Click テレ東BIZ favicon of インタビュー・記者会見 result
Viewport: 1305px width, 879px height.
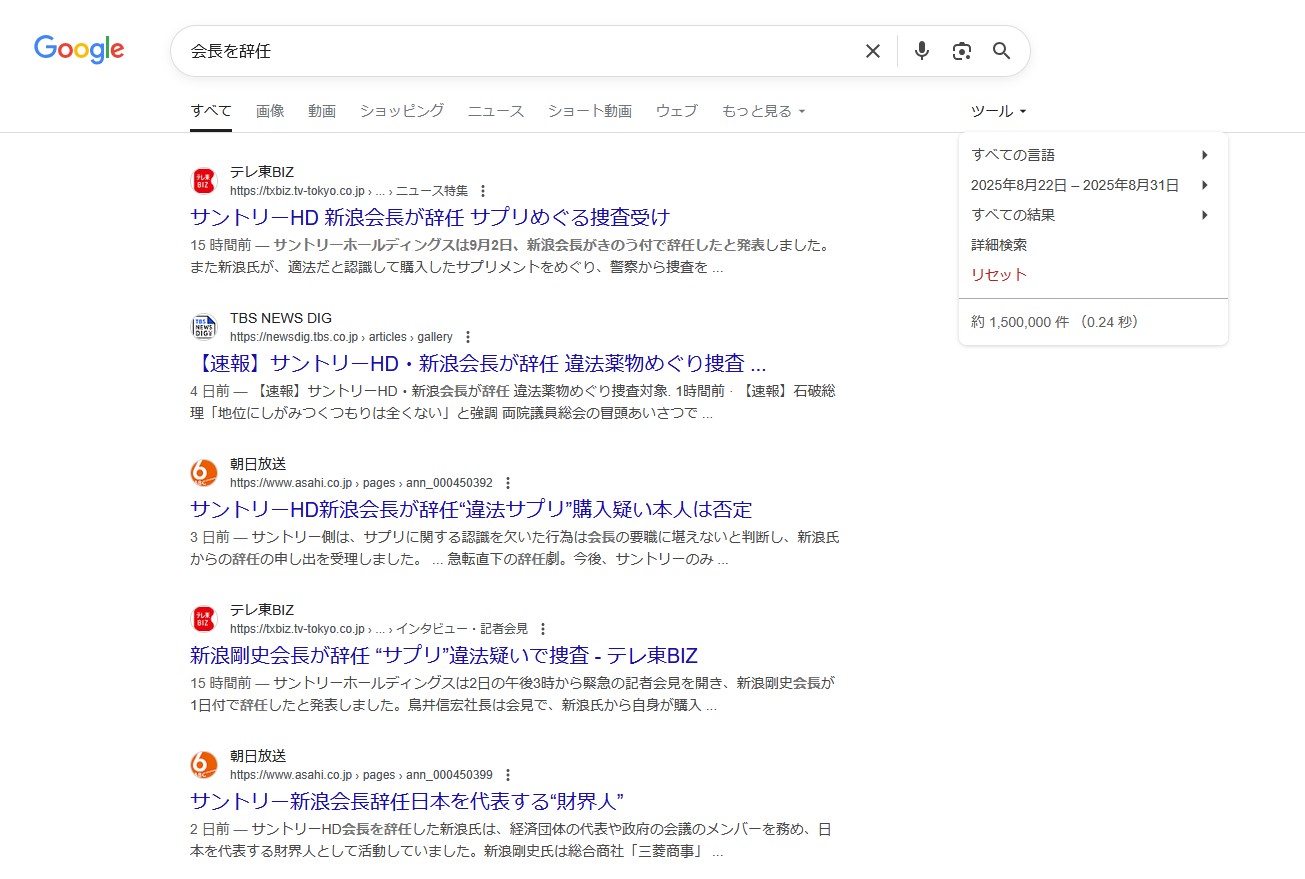pos(204,619)
